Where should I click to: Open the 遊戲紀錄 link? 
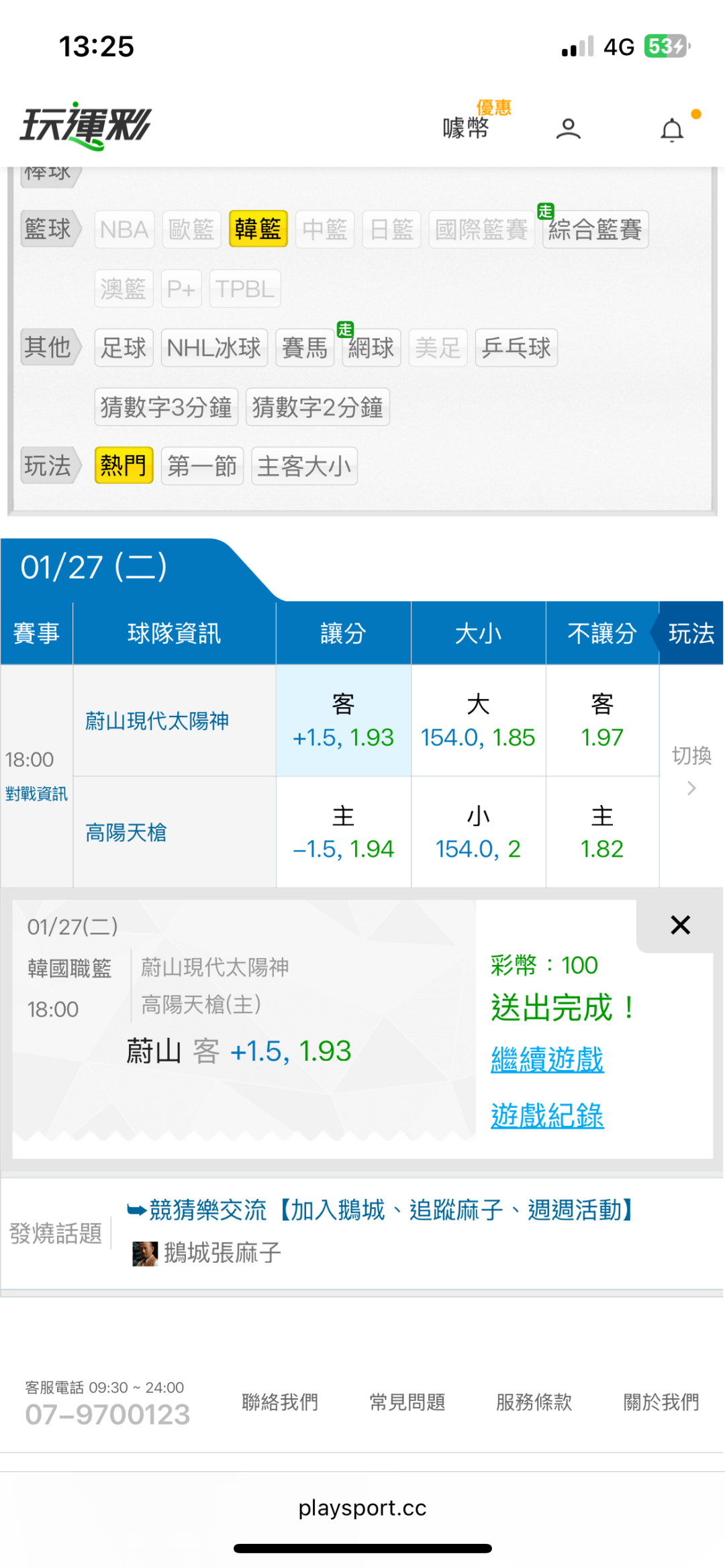click(x=547, y=1116)
